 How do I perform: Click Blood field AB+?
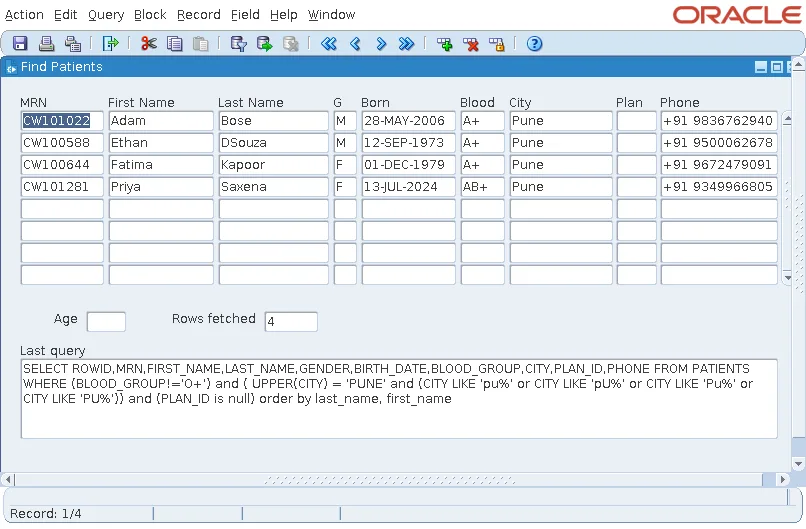[483, 187]
